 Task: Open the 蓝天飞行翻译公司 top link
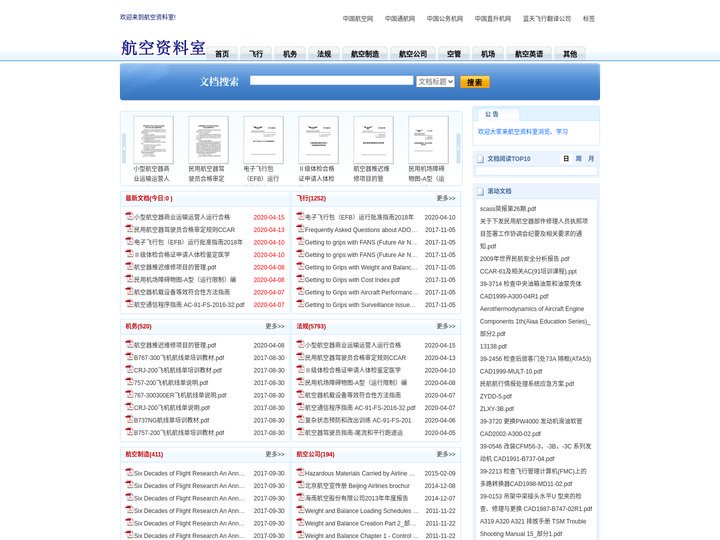tap(547, 19)
